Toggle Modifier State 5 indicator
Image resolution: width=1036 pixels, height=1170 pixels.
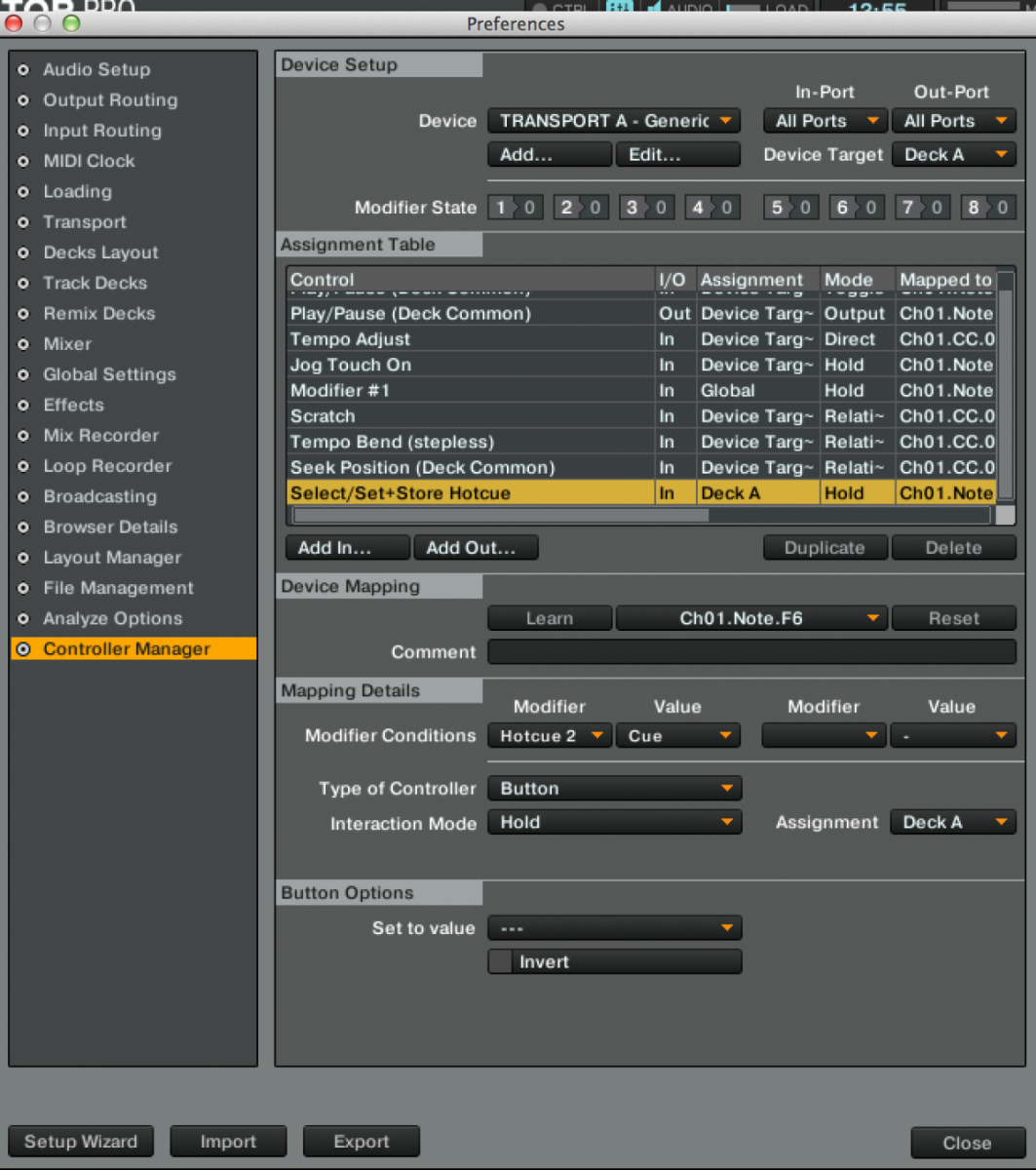789,208
